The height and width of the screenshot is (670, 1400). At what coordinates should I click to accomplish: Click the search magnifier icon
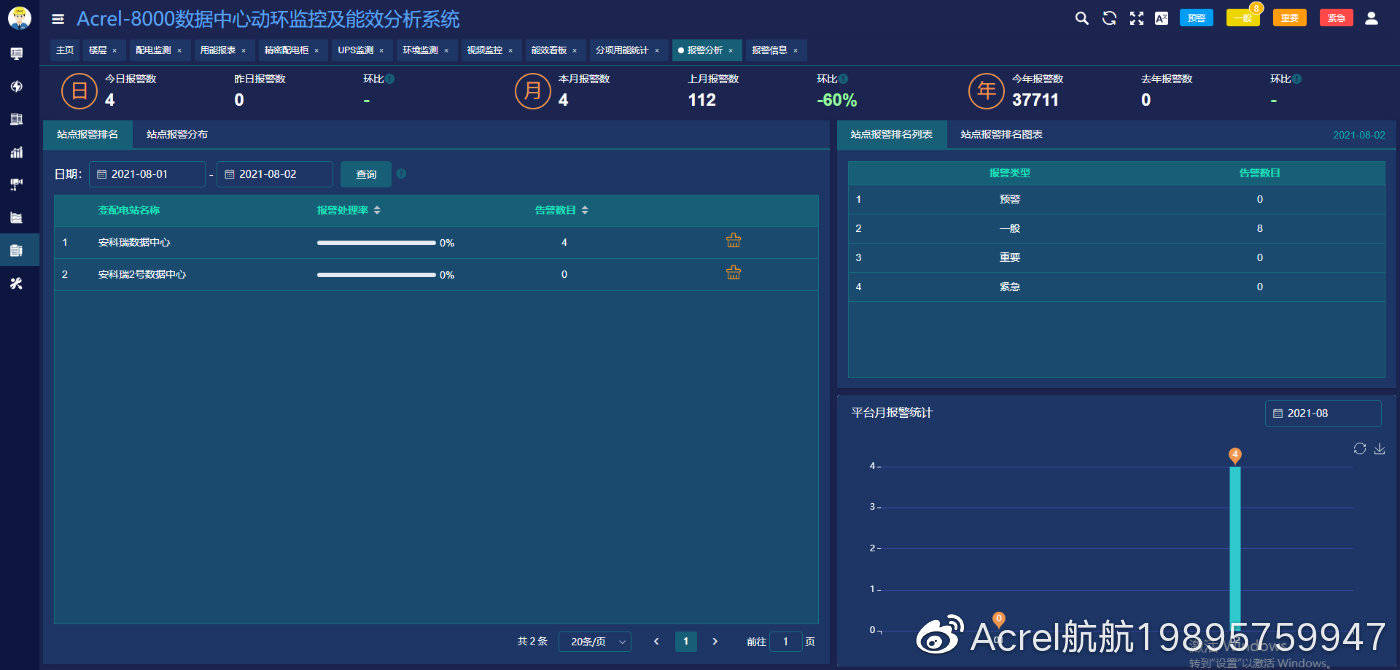point(1082,18)
